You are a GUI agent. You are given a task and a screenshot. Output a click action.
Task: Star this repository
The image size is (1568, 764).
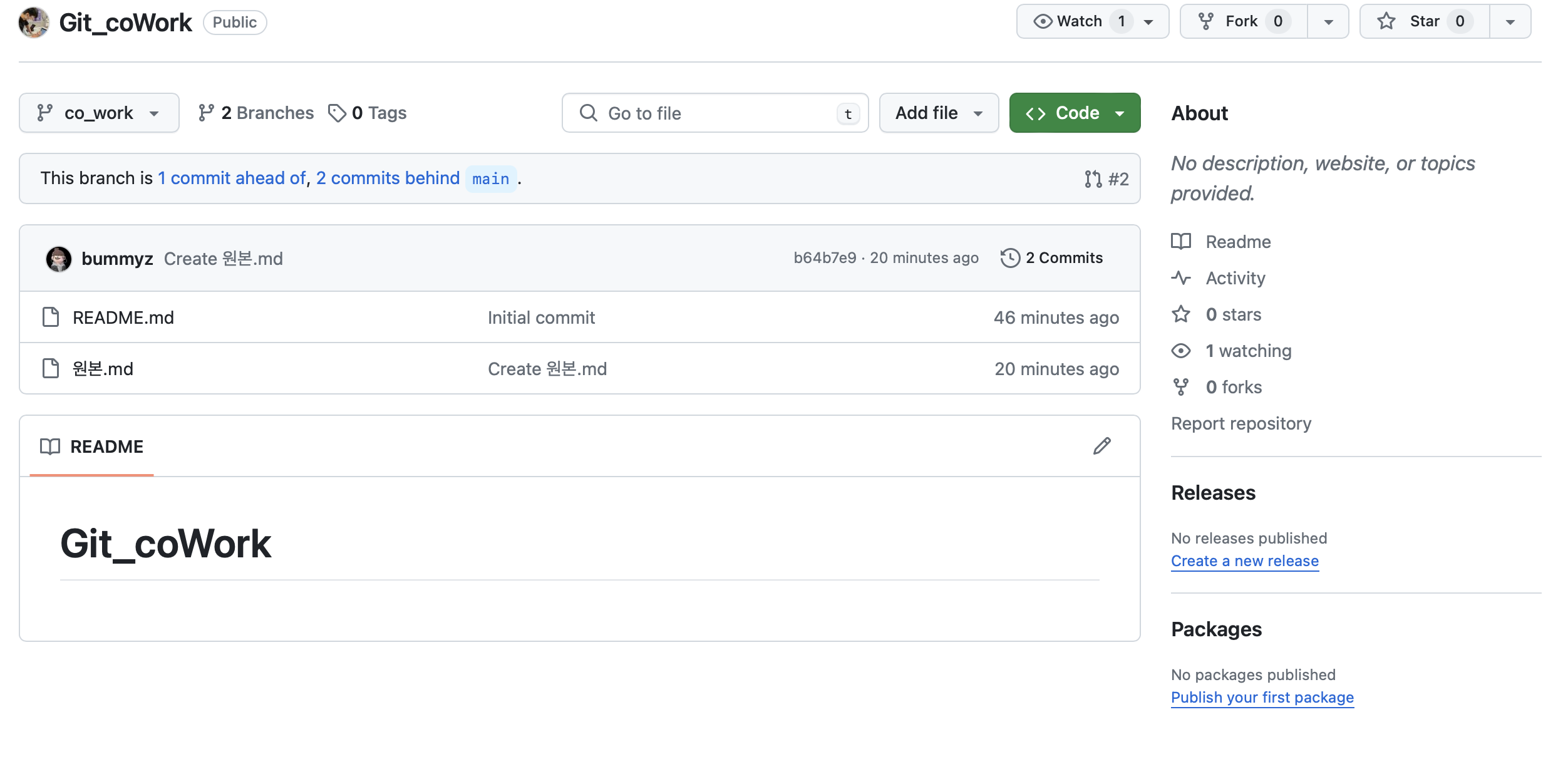pyautogui.click(x=1425, y=21)
